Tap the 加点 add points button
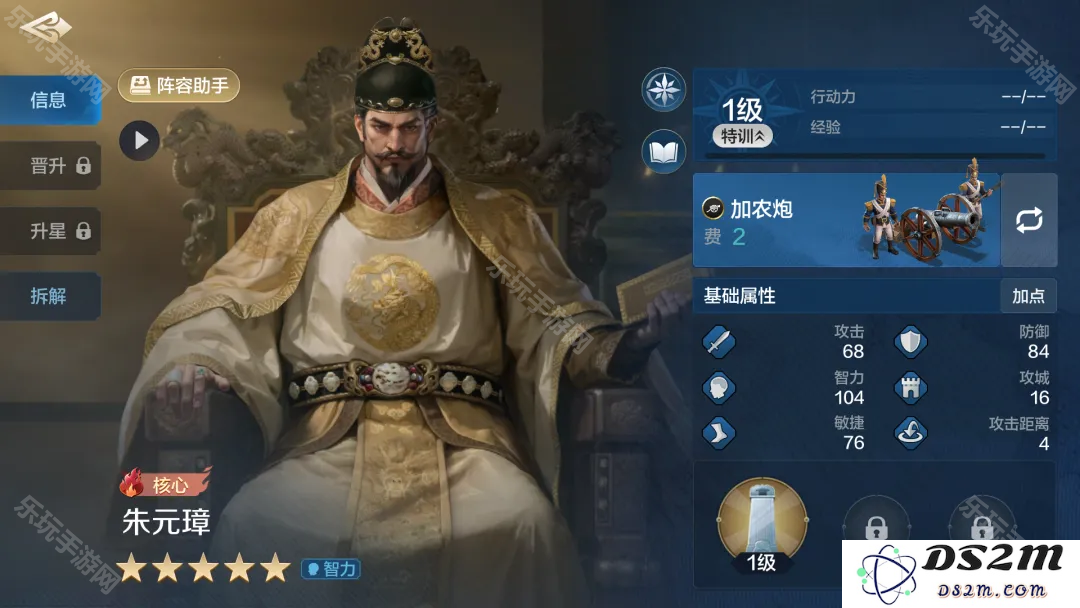This screenshot has width=1080, height=608. click(x=1028, y=296)
